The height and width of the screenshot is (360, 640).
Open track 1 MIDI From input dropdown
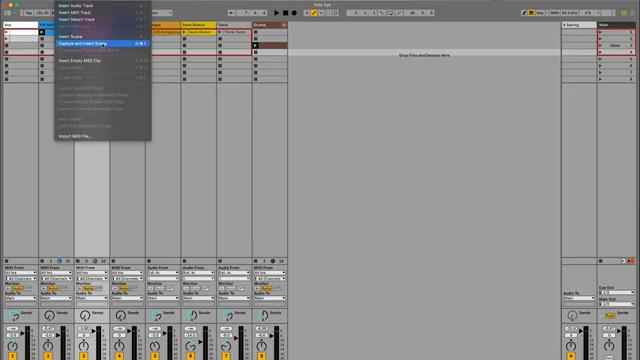pyautogui.click(x=20, y=273)
